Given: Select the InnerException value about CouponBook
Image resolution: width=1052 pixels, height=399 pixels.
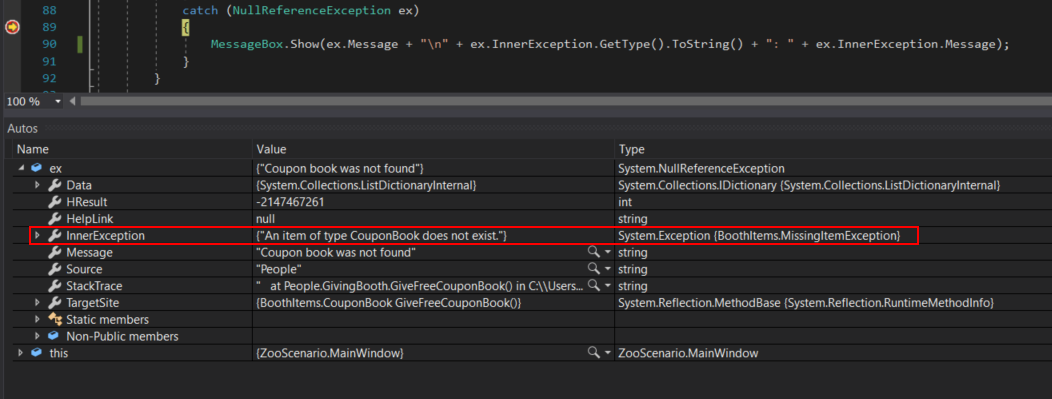Looking at the screenshot, I should point(382,235).
